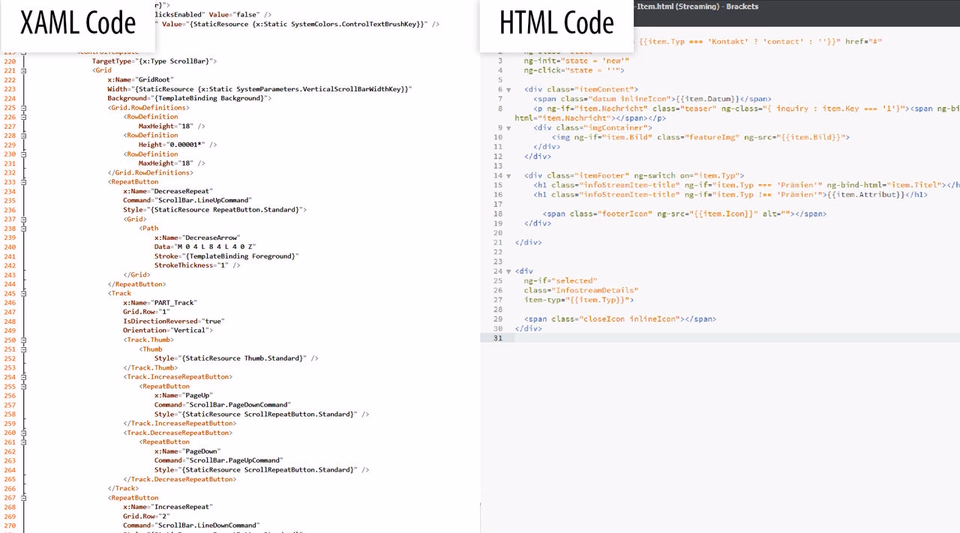960x533 pixels.
Task: Click the empty active line 31 in Brackets
Action: tap(737, 338)
